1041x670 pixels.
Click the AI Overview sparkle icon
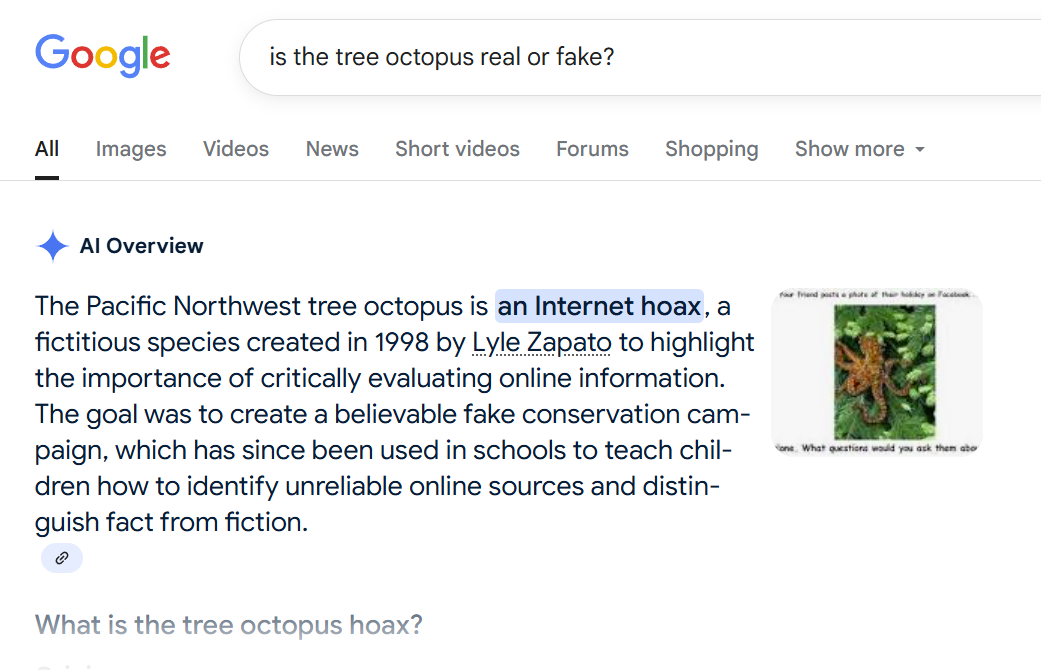tap(52, 246)
